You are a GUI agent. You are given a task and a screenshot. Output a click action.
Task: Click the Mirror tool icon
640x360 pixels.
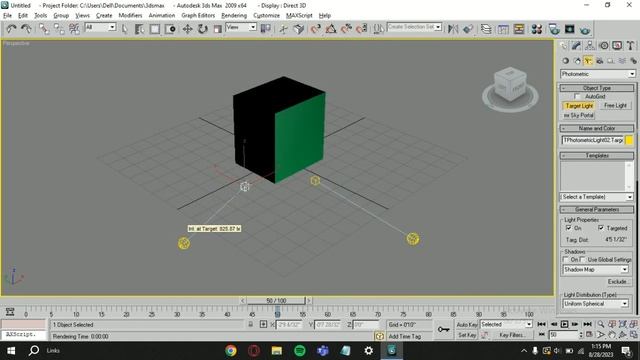coord(453,29)
